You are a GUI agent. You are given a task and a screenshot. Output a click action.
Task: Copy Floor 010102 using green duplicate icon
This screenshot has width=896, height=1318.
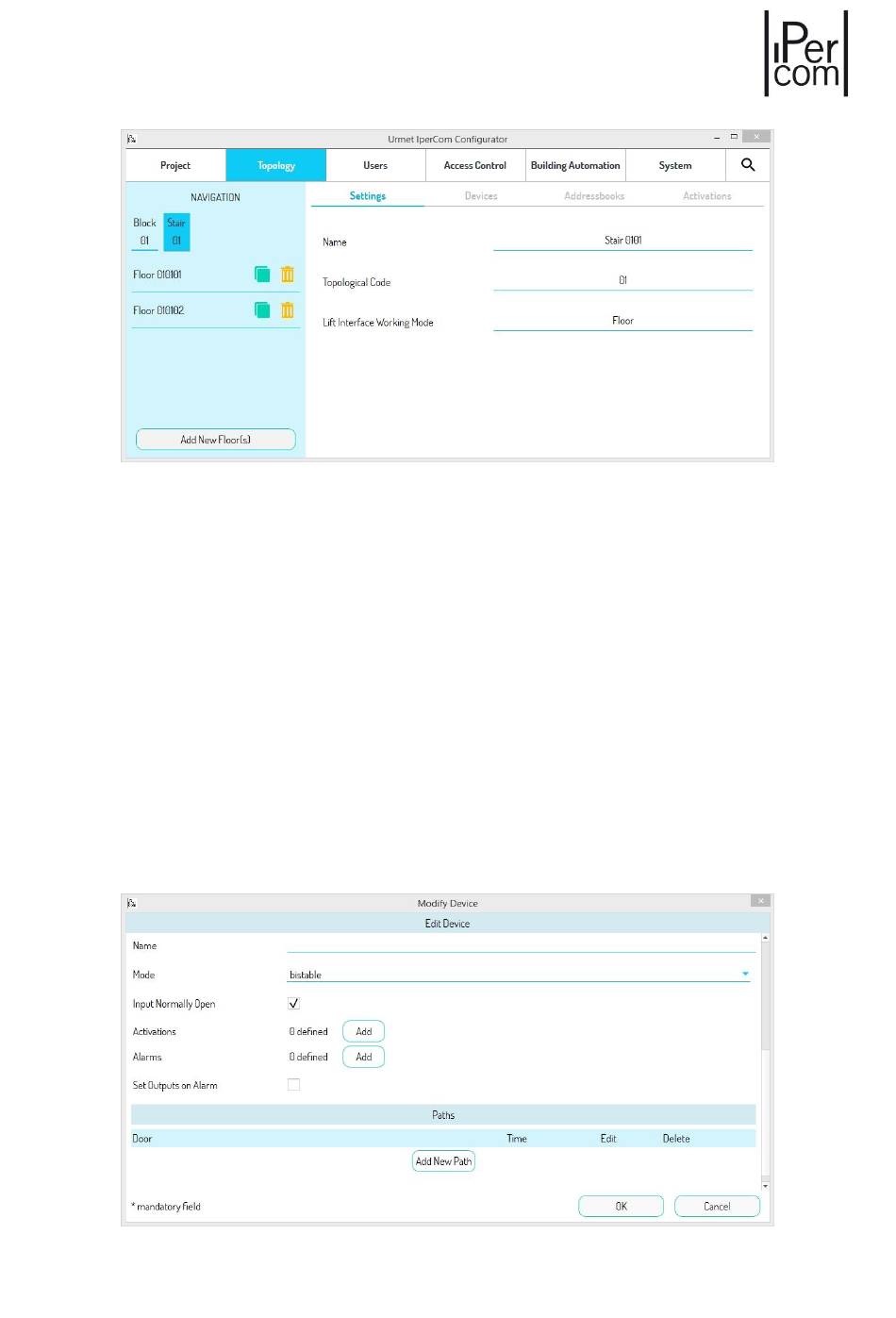tap(262, 310)
